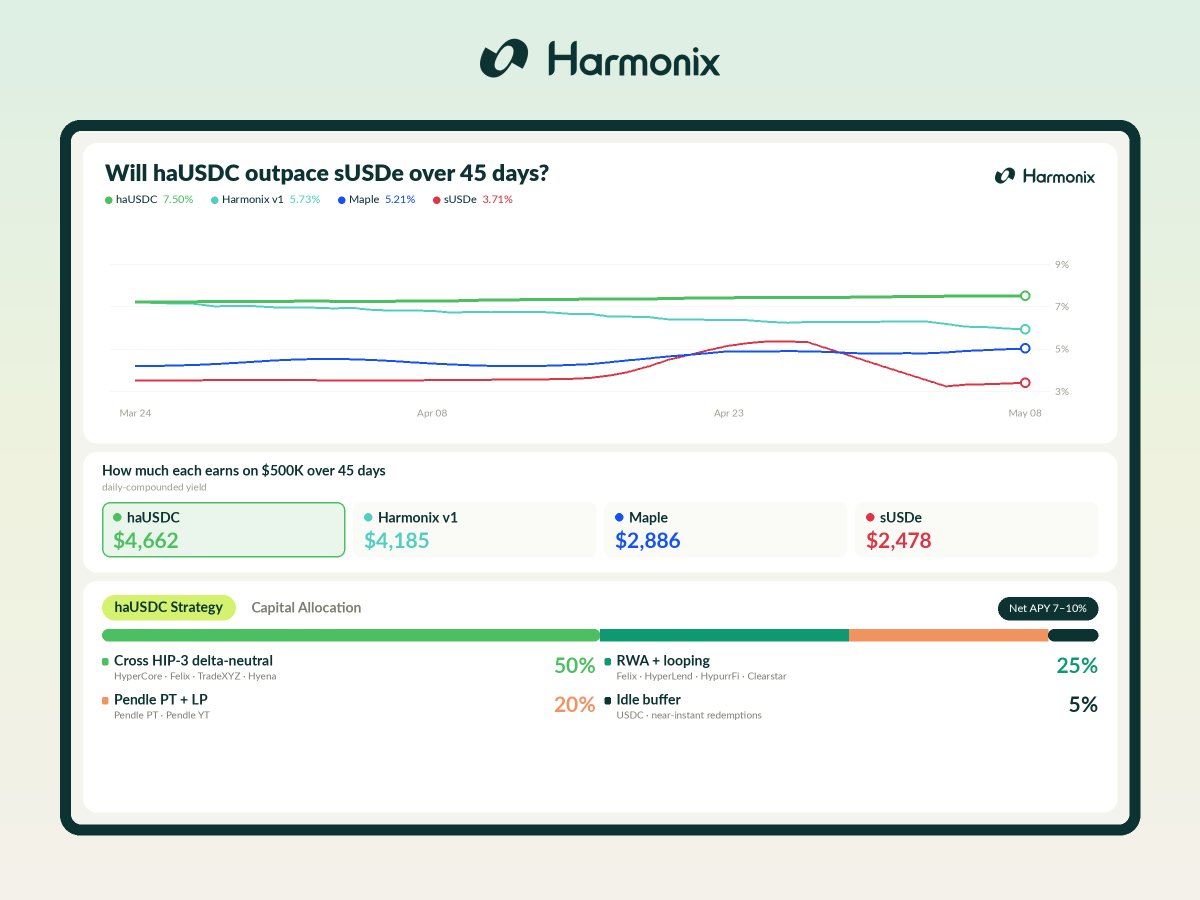Click the Harmonix v1 line end marker

point(1025,329)
